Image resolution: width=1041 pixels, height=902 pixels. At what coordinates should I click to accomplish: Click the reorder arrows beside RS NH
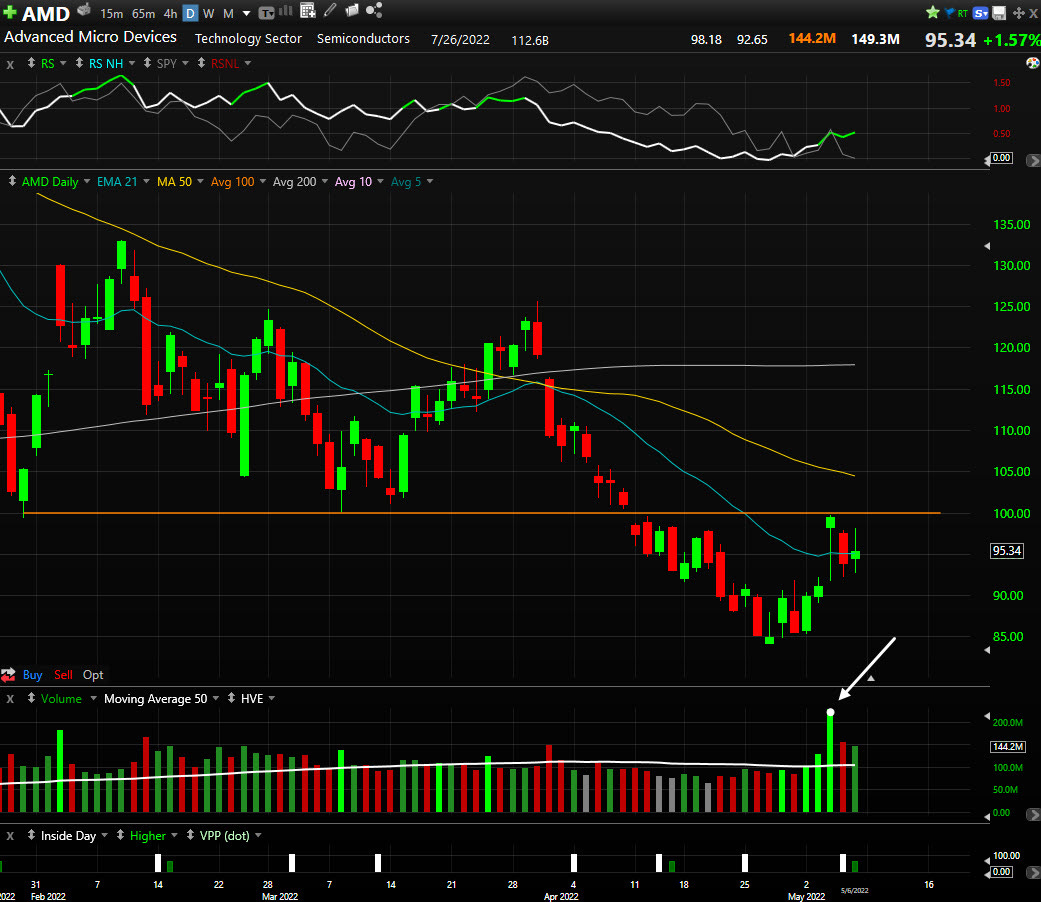click(79, 63)
